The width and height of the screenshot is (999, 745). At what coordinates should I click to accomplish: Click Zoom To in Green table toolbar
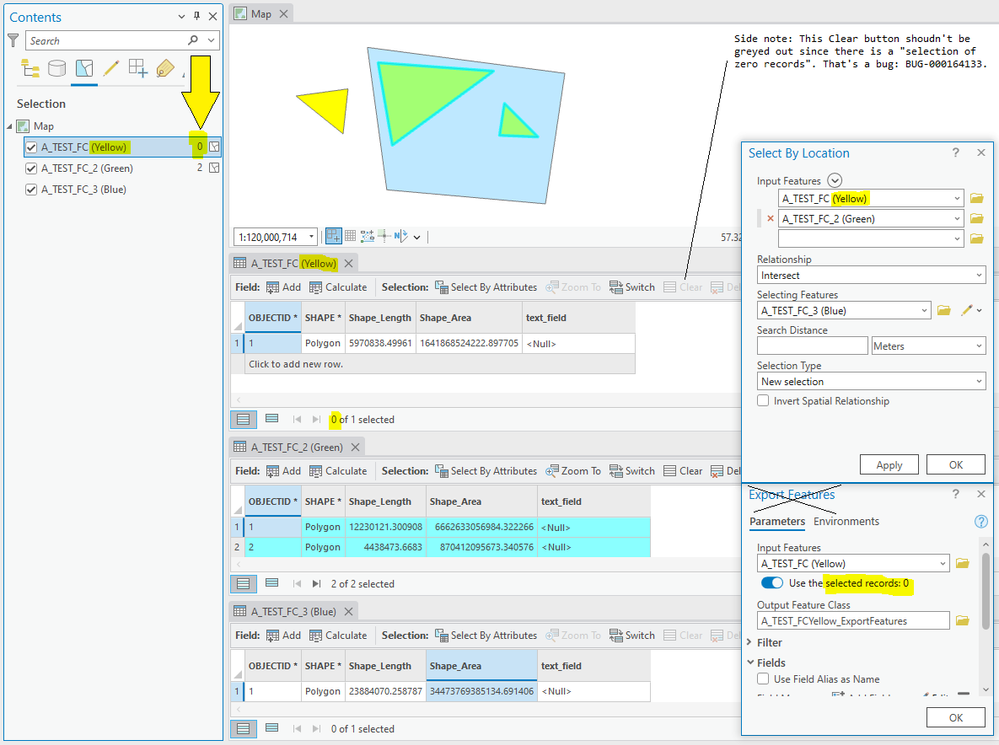pos(573,471)
